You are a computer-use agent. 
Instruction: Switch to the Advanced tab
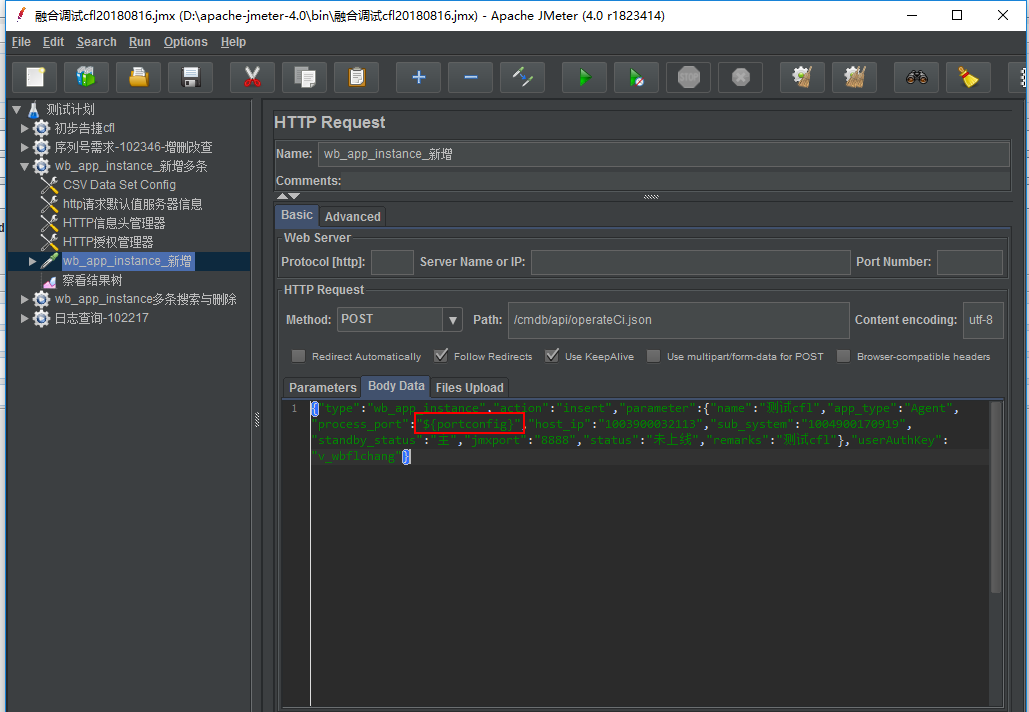click(x=352, y=217)
